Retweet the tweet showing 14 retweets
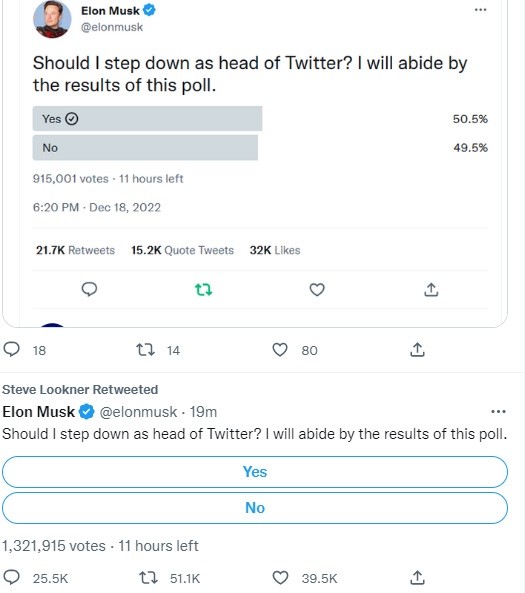The image size is (525, 593). point(146,350)
